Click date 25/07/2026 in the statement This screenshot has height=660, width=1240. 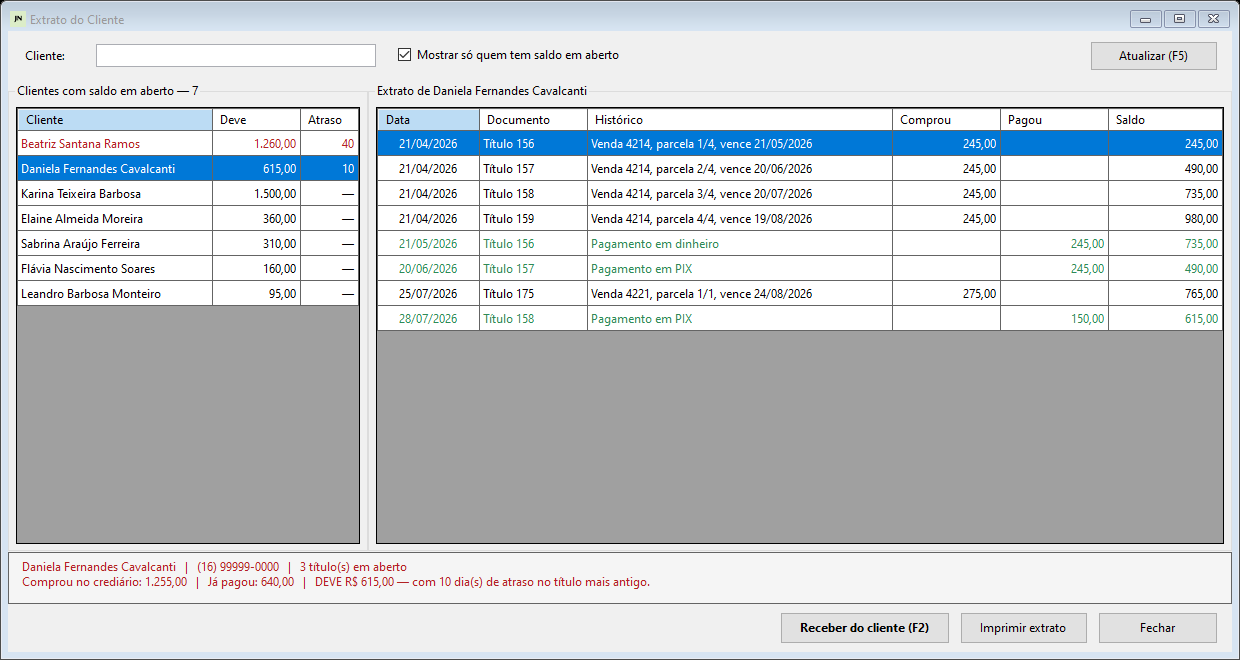(428, 294)
